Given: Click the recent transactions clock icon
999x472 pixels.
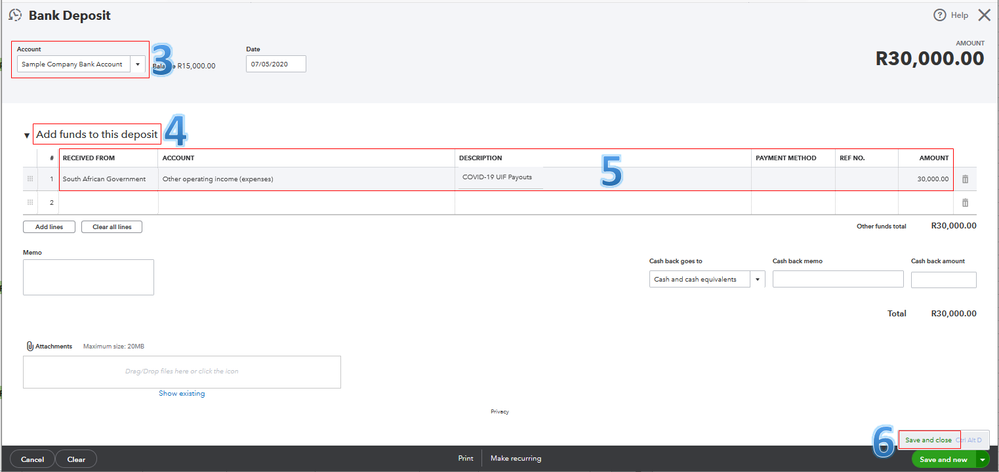Looking at the screenshot, I should click(x=15, y=16).
